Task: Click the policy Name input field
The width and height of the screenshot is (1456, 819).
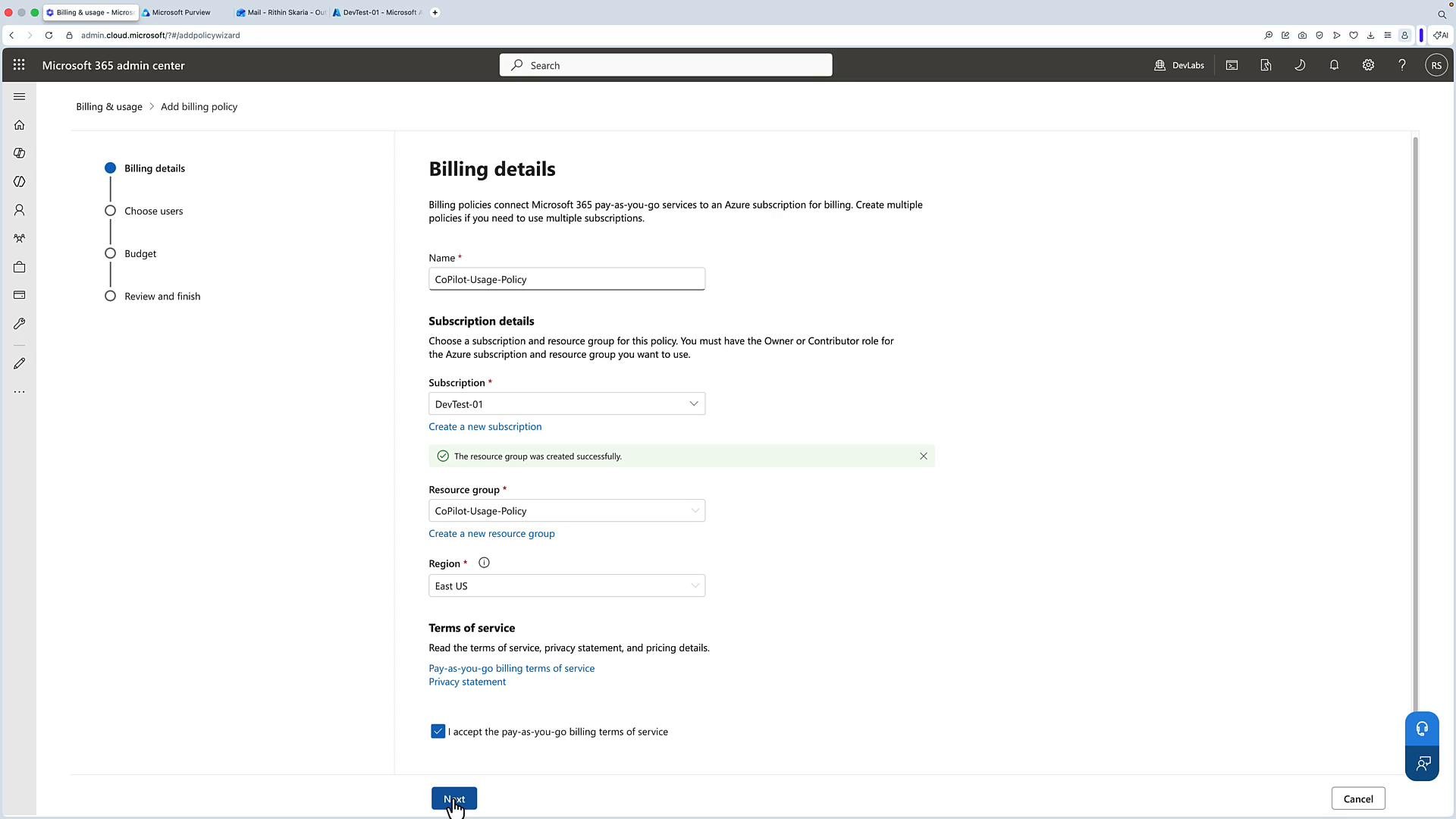Action: point(566,279)
